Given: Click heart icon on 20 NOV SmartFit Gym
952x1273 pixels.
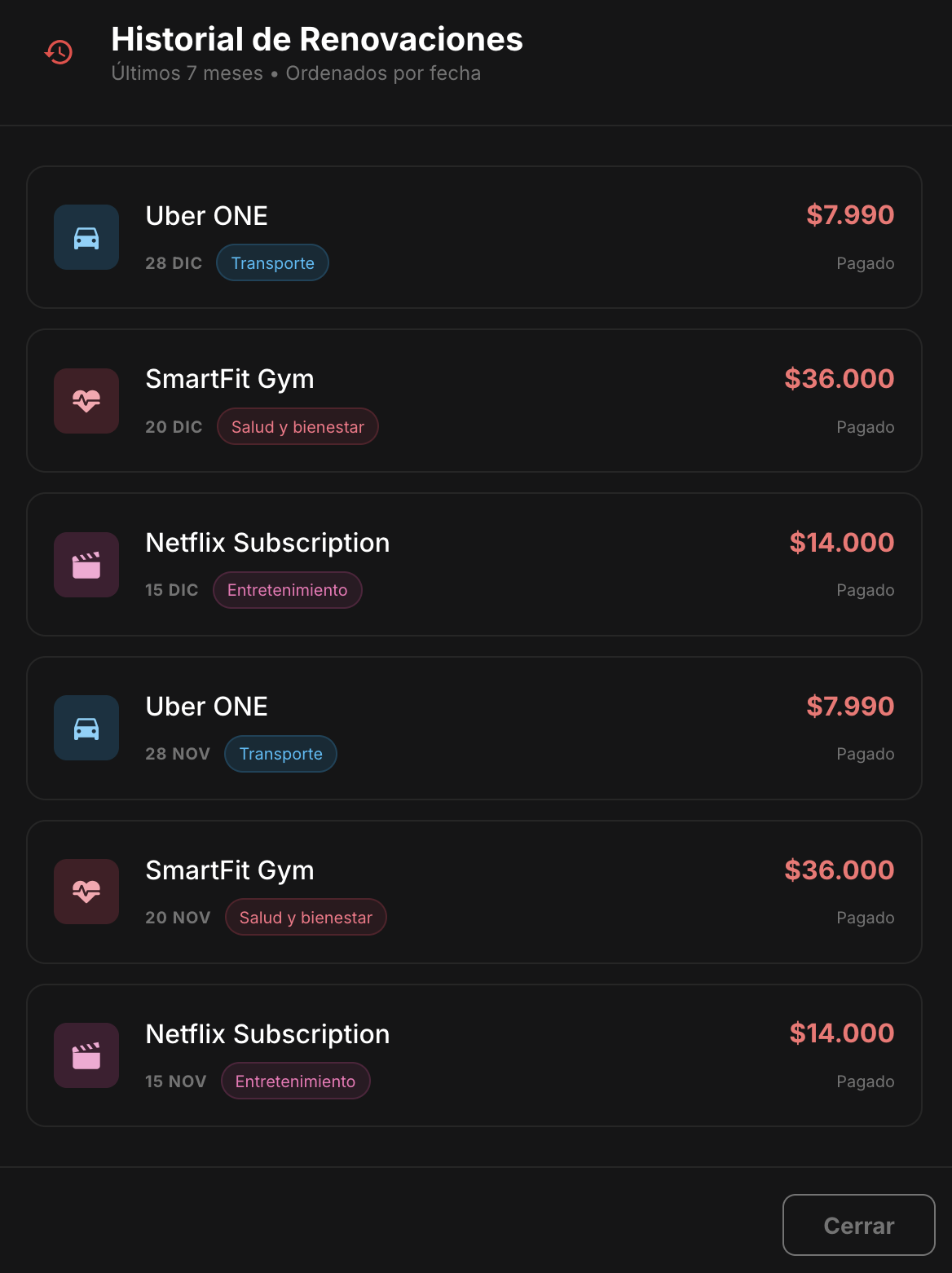Looking at the screenshot, I should point(86,892).
